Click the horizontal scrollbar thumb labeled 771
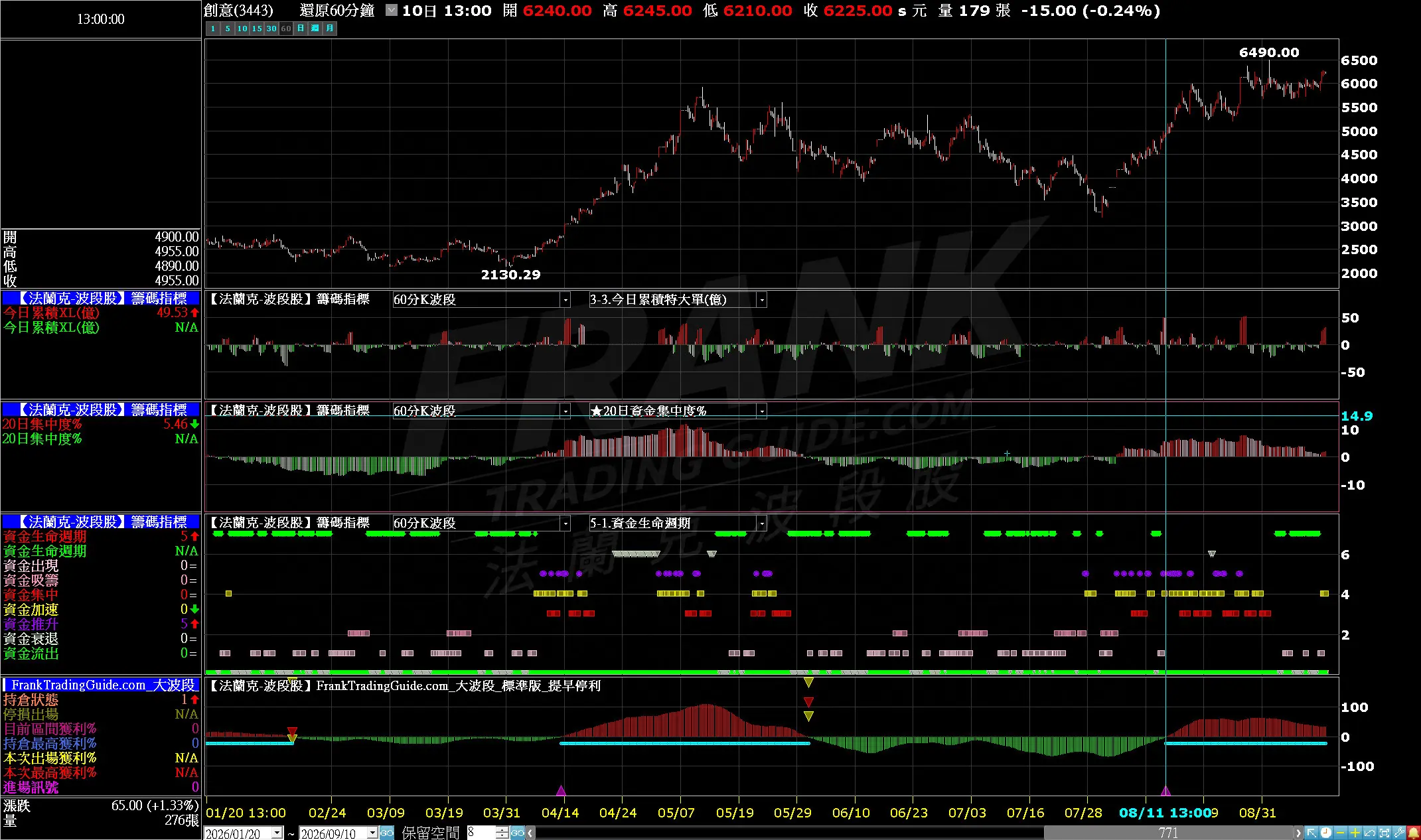 1168,833
